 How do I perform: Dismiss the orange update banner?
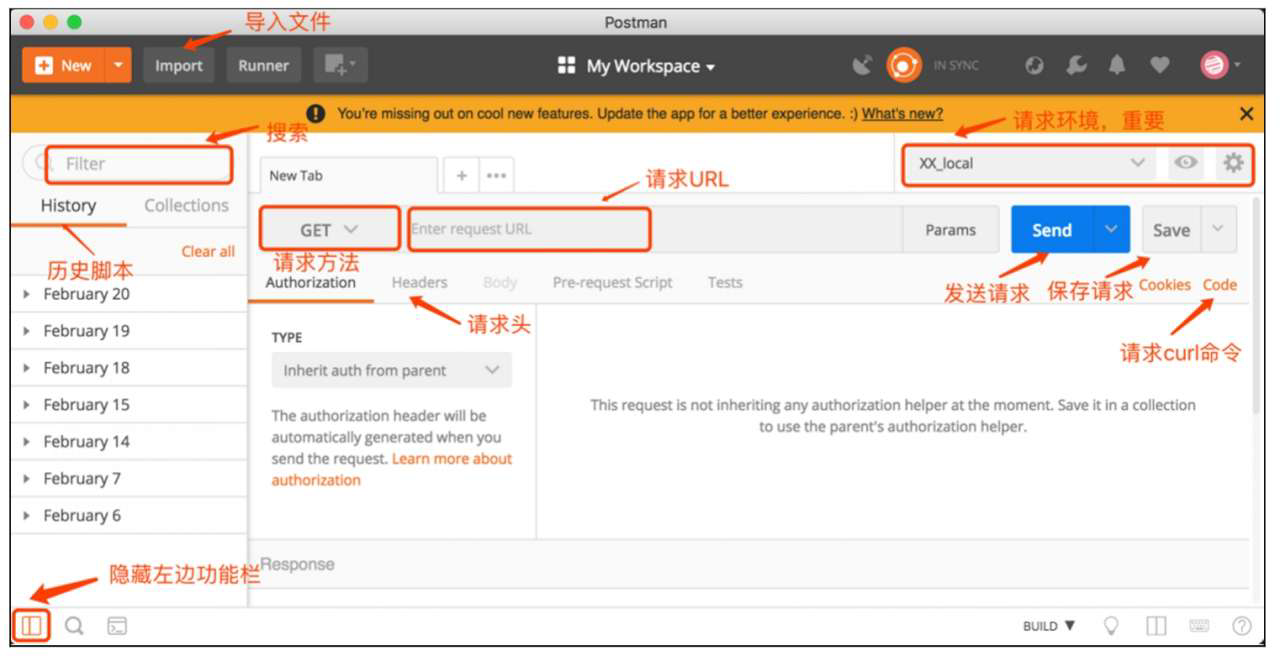(1246, 114)
